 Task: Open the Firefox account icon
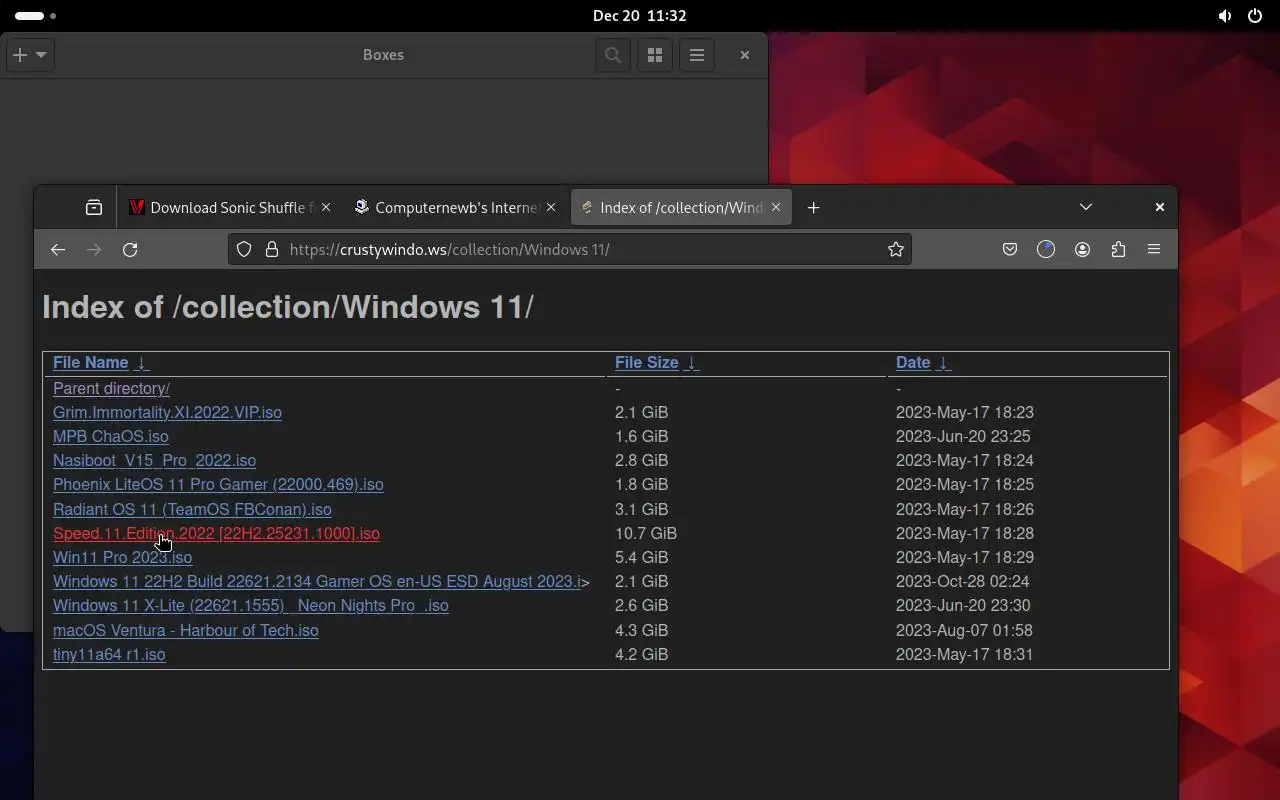coord(1082,249)
